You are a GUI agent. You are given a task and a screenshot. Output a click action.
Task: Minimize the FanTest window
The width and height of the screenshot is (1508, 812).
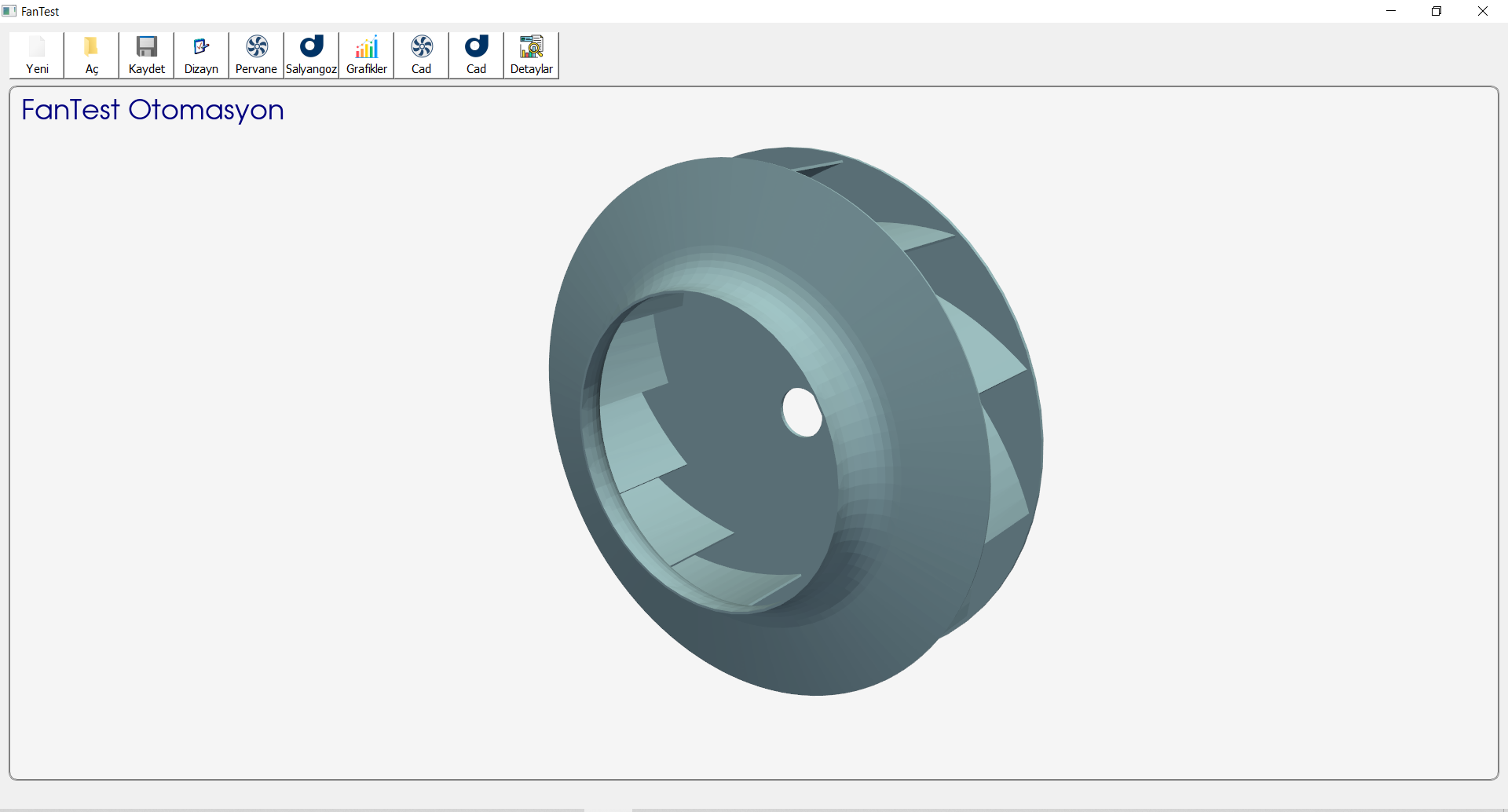tap(1391, 11)
